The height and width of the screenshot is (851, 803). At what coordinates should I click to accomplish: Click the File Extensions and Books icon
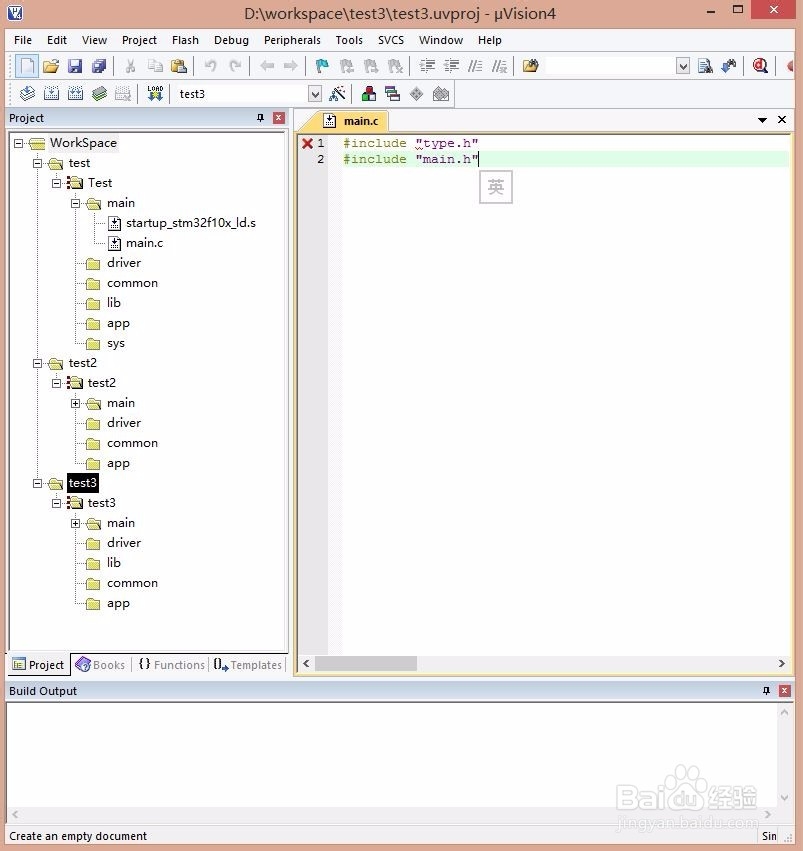[x=369, y=94]
